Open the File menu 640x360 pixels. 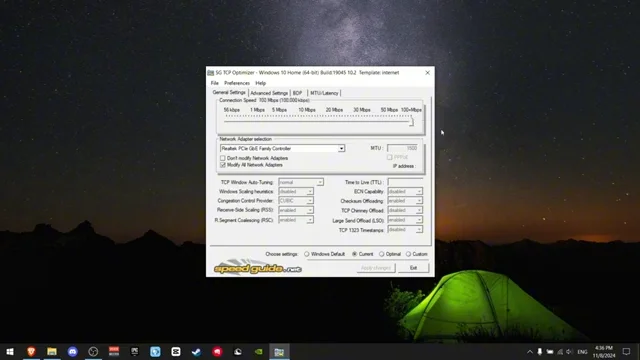click(215, 83)
